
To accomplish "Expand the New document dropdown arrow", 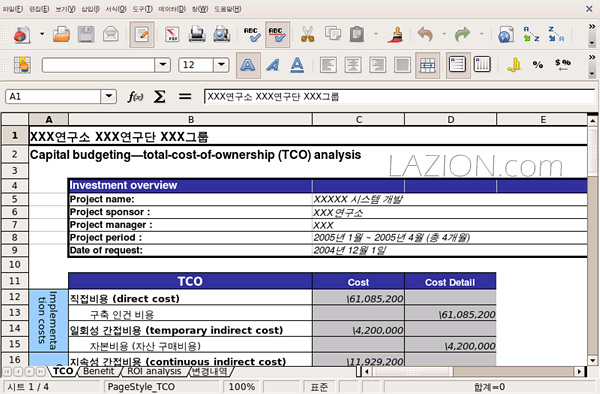I will [x=42, y=34].
